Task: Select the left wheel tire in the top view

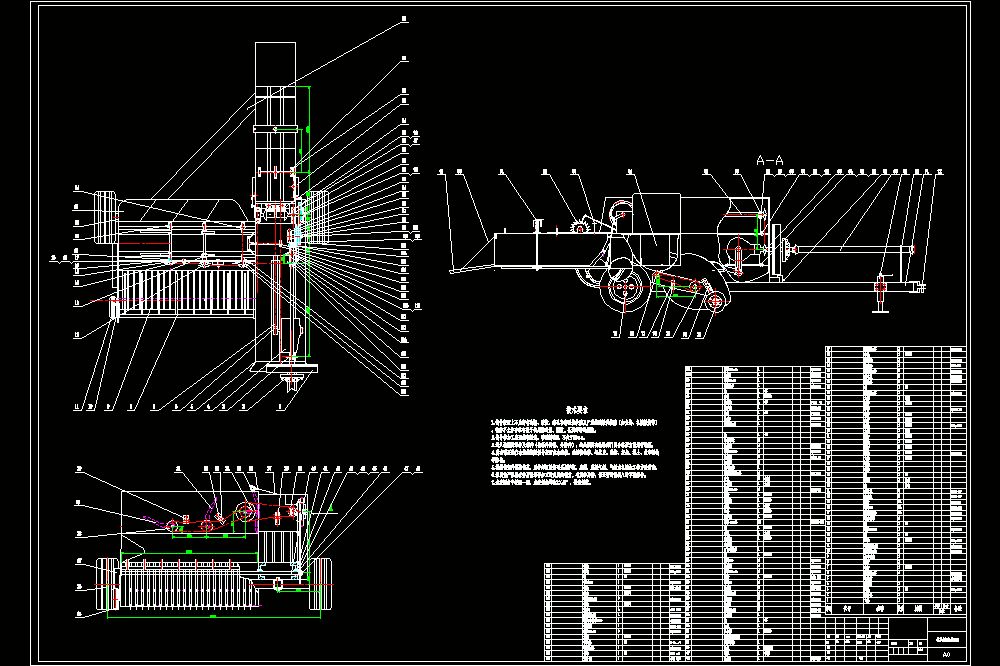Action: (106, 217)
